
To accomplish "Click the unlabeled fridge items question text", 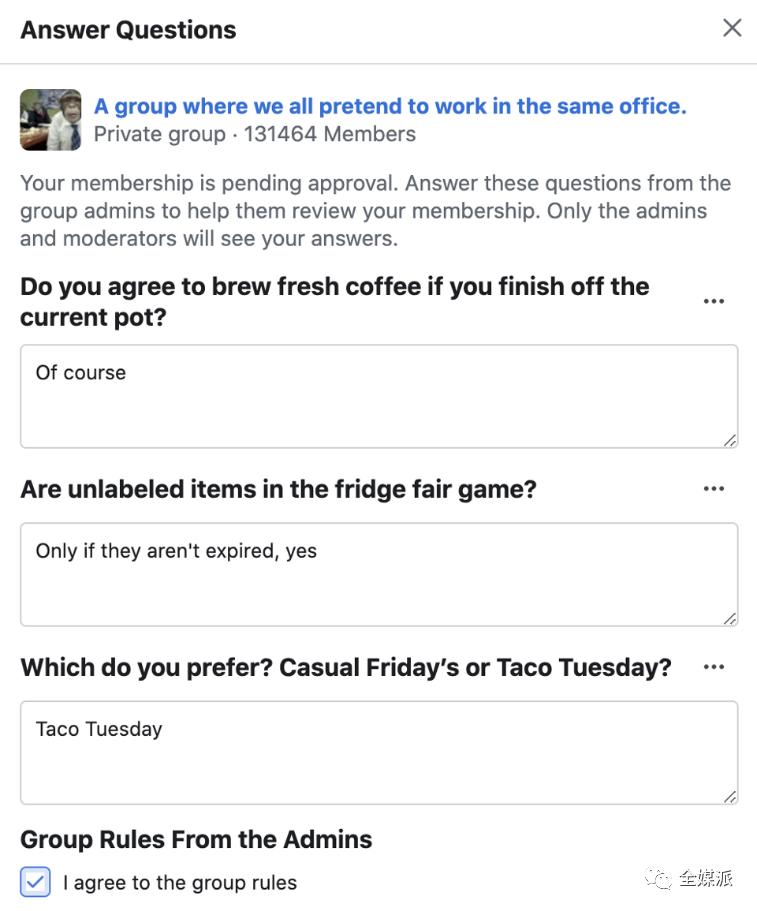I will (x=278, y=489).
